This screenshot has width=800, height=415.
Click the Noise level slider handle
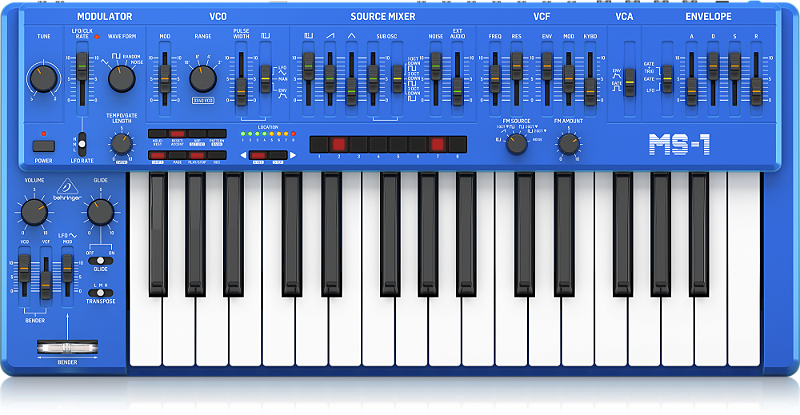pos(435,66)
